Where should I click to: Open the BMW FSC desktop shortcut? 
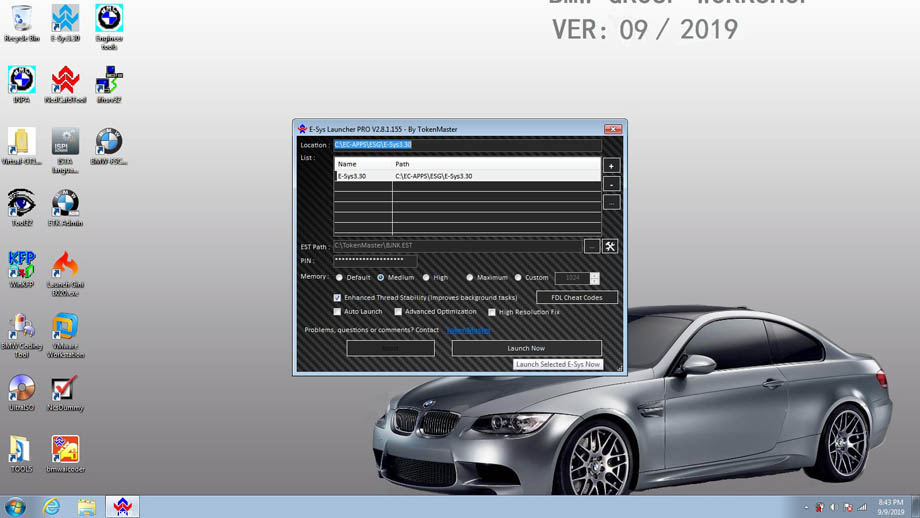(109, 147)
